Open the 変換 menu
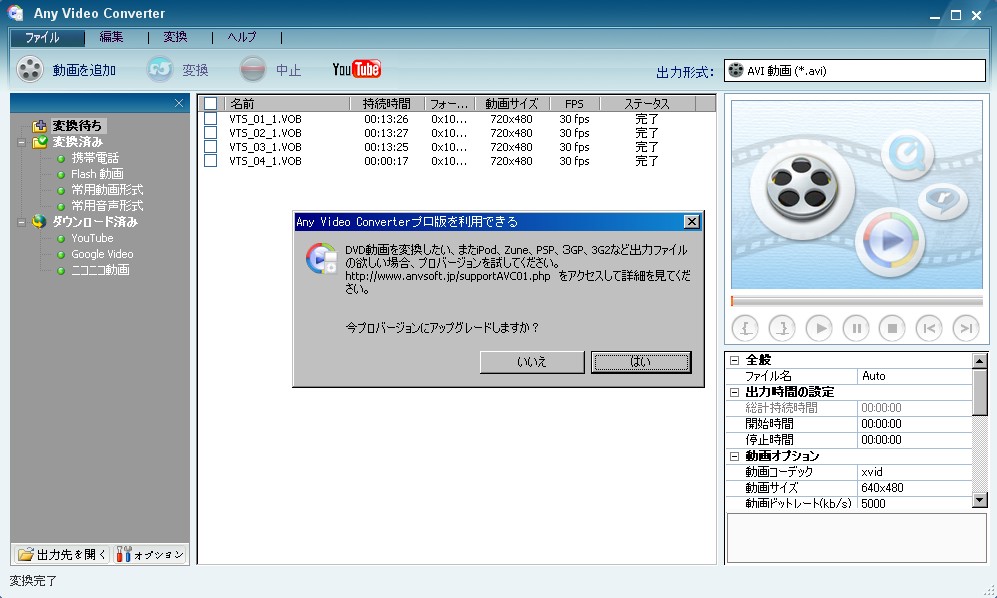Image resolution: width=997 pixels, height=598 pixels. pos(175,38)
